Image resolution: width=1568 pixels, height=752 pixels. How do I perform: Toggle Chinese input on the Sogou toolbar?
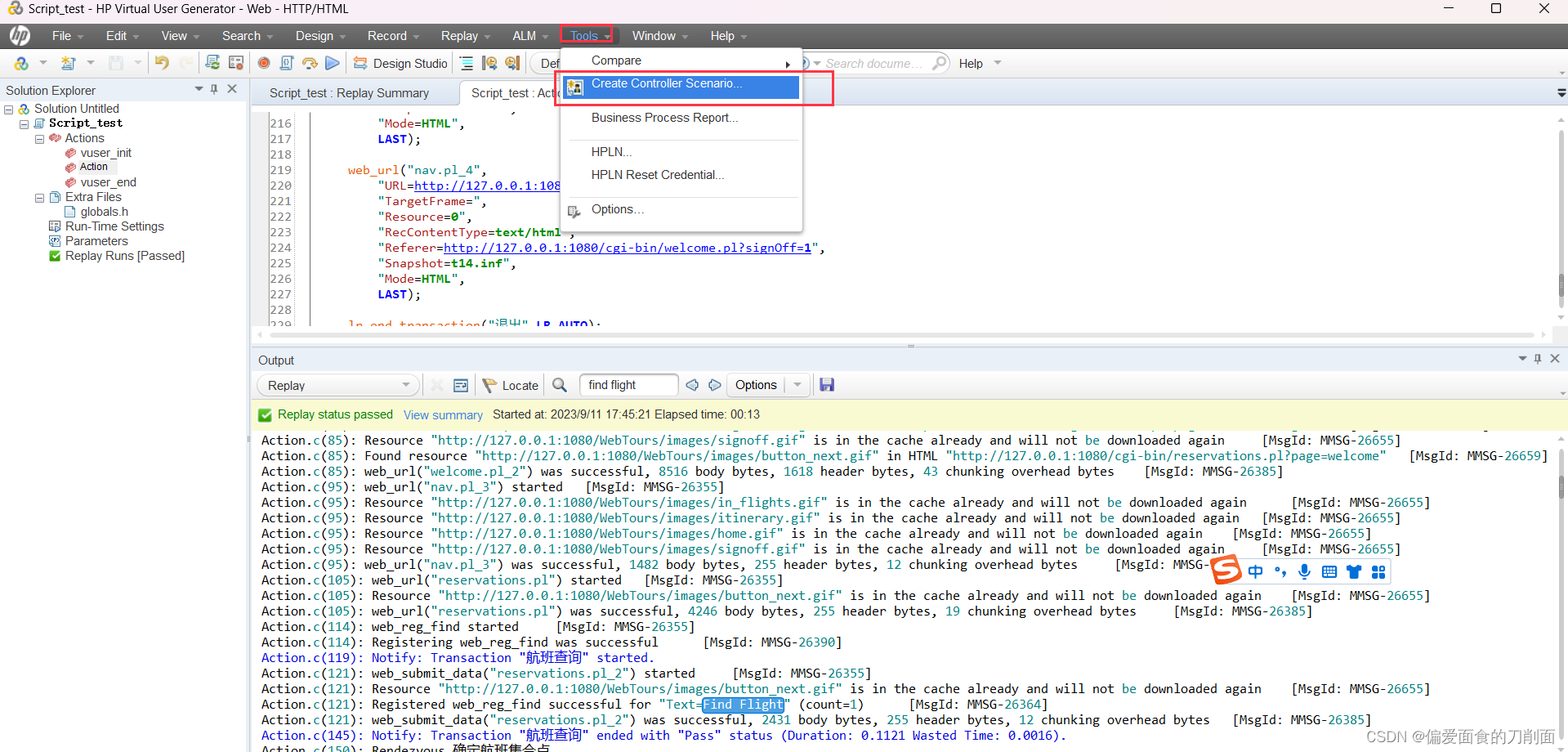point(1256,571)
